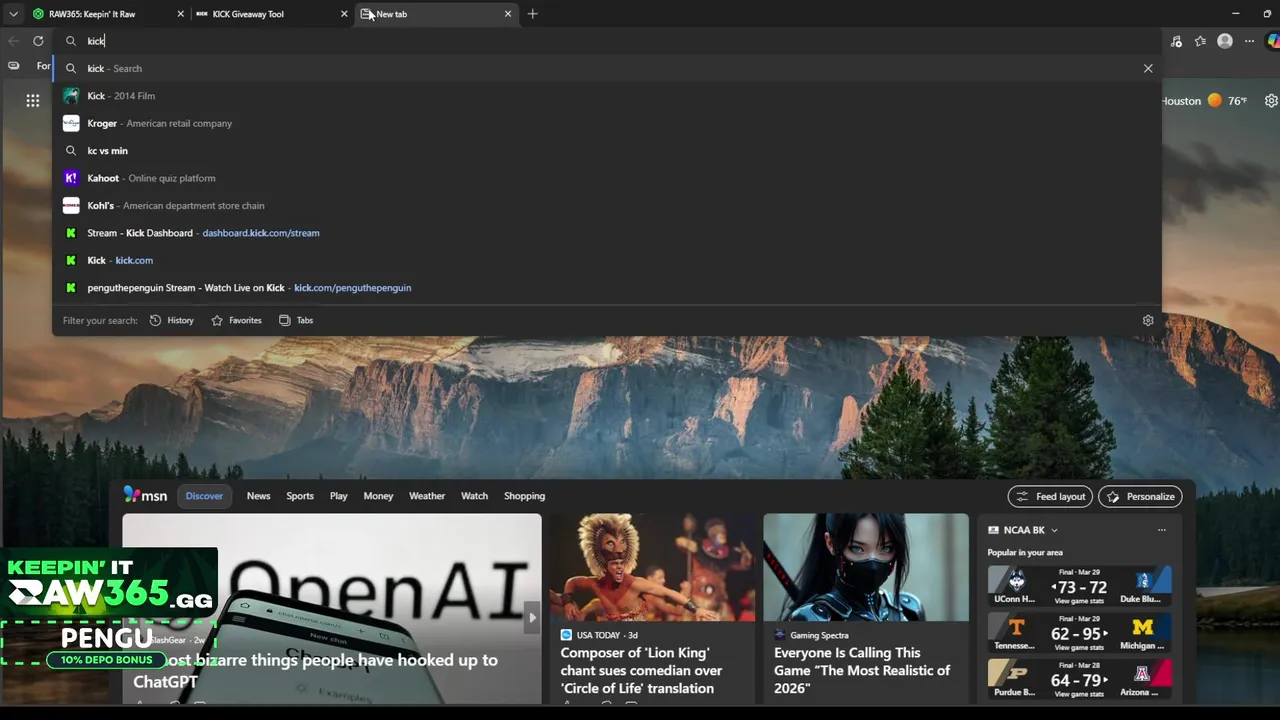Click the Kahoot K! icon
Image resolution: width=1280 pixels, height=720 pixels.
71,178
